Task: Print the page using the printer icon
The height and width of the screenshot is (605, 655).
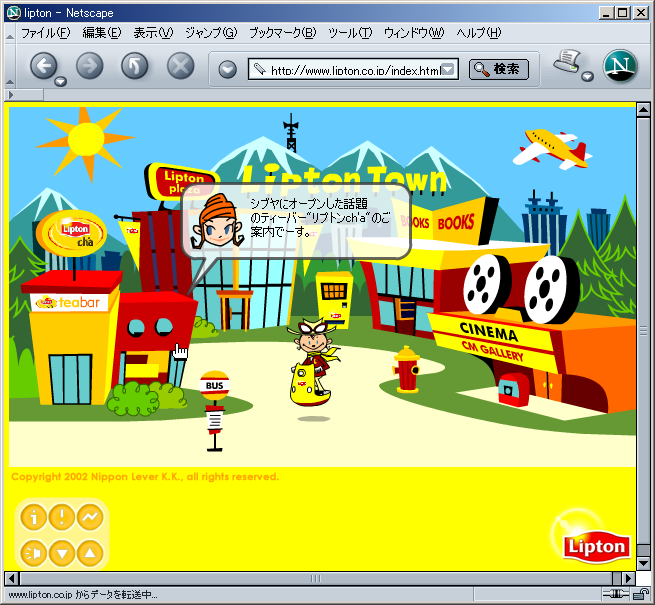Action: click(x=567, y=62)
